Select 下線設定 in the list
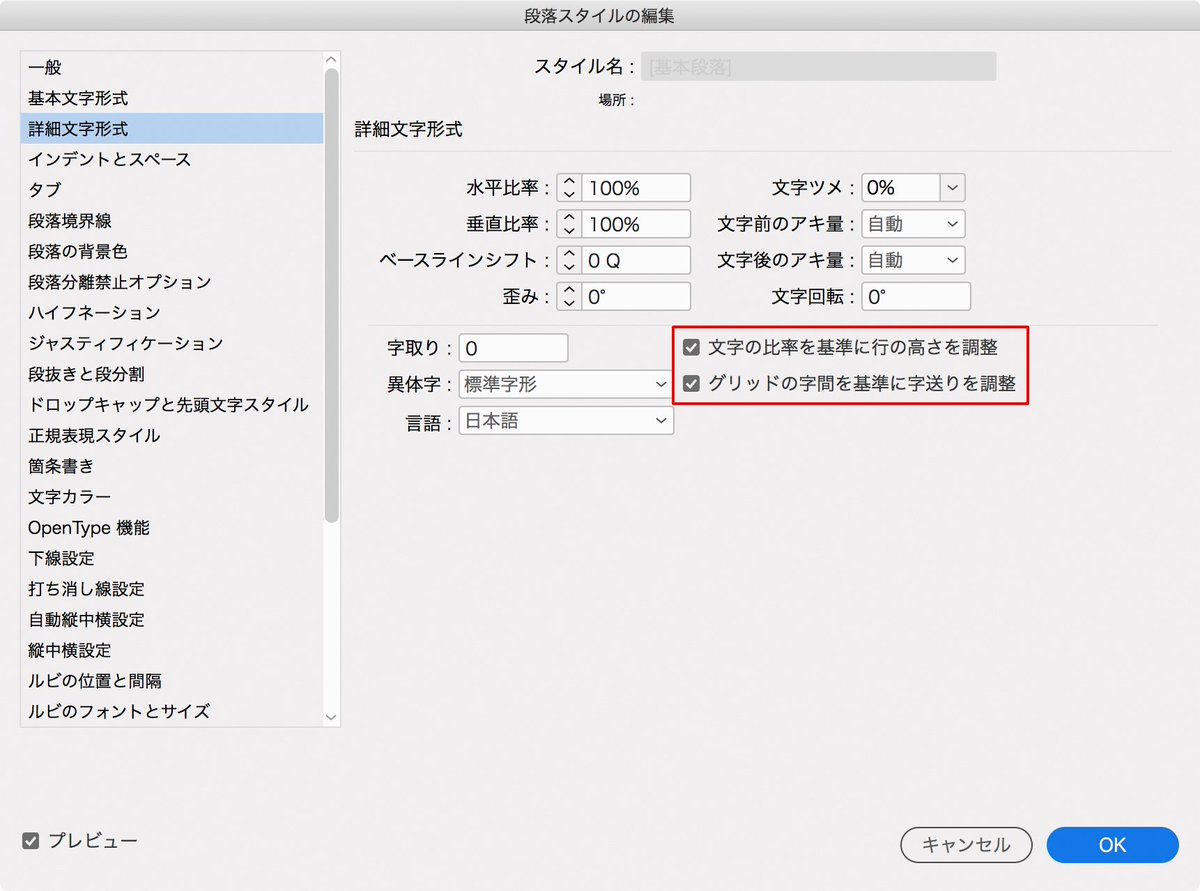Image resolution: width=1200 pixels, height=891 pixels. pos(172,558)
